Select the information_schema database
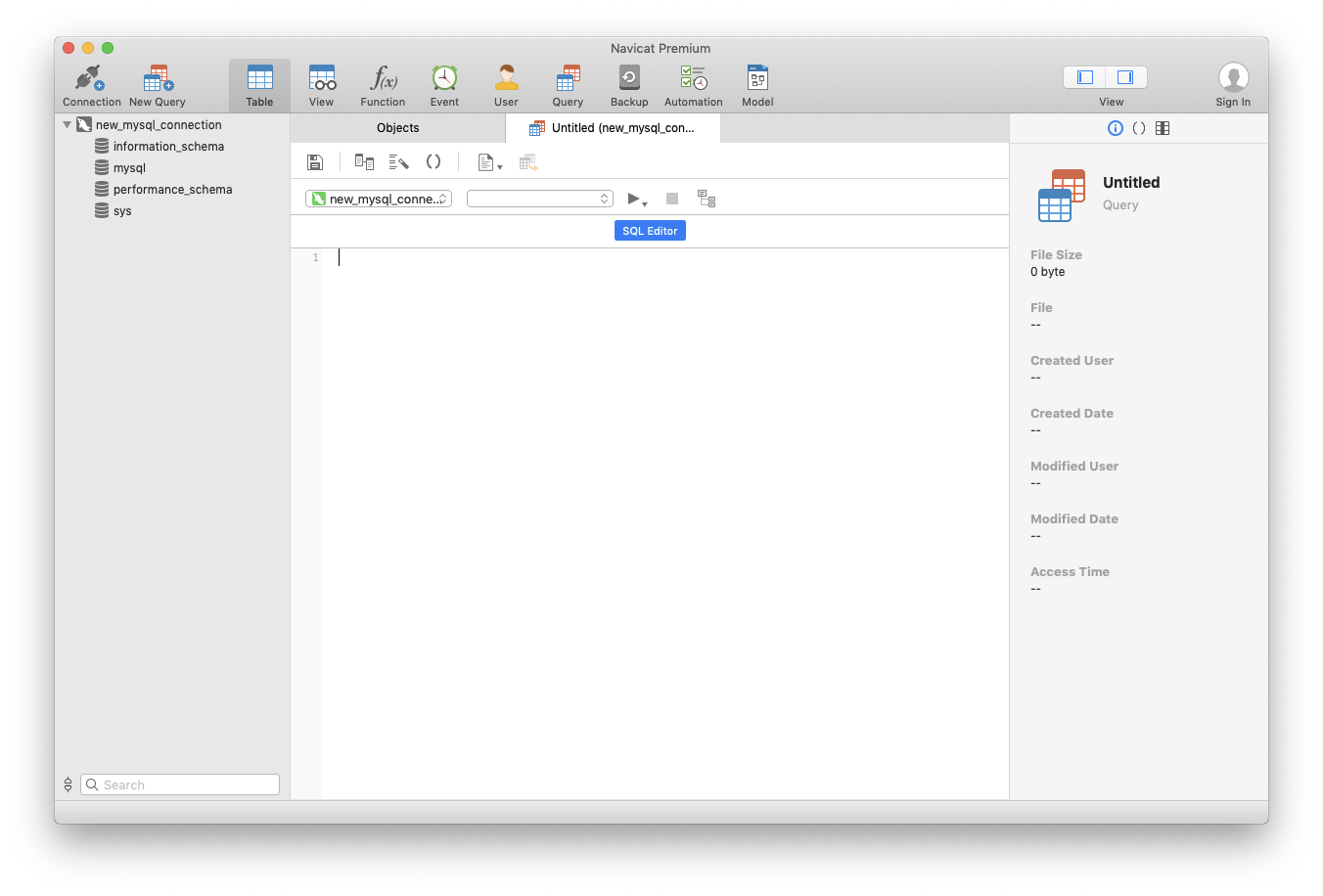 click(168, 147)
